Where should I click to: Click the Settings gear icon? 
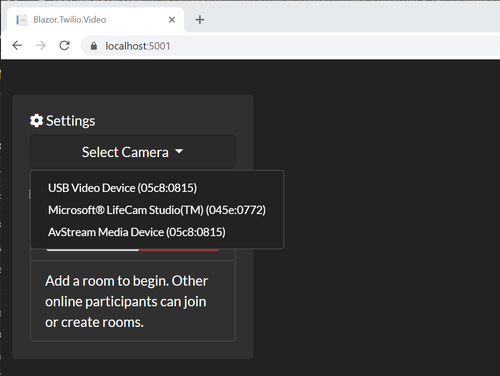point(36,121)
